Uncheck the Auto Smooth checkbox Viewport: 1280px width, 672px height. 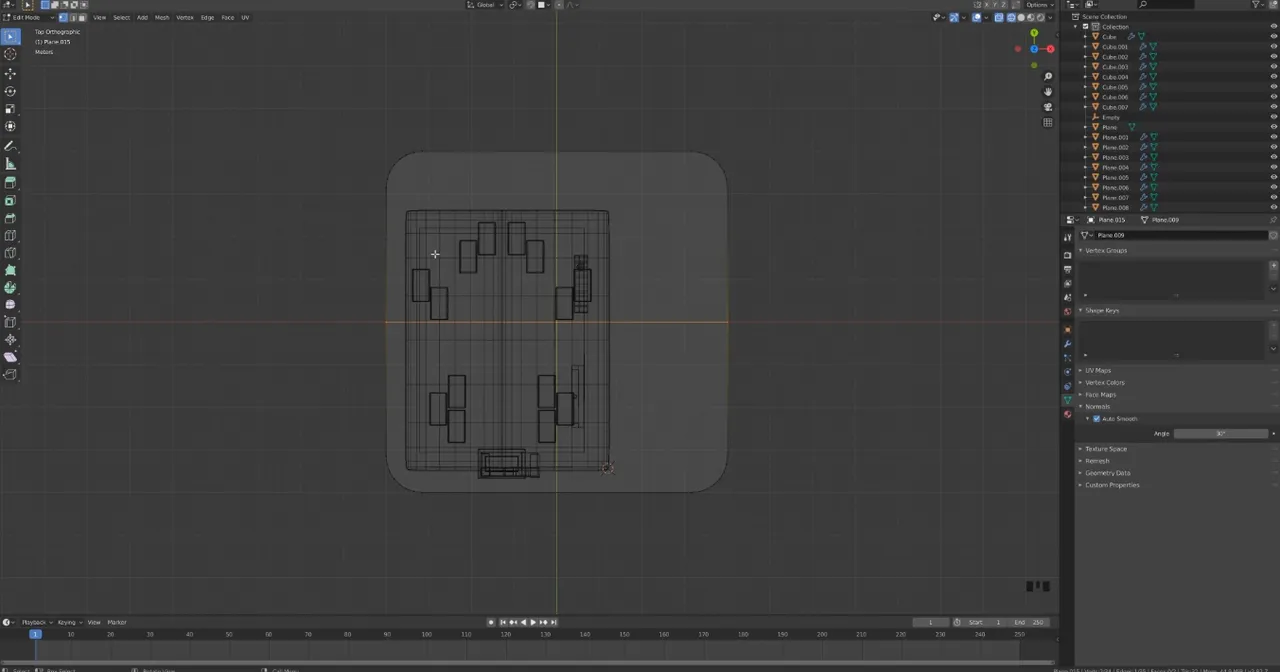pos(1096,419)
